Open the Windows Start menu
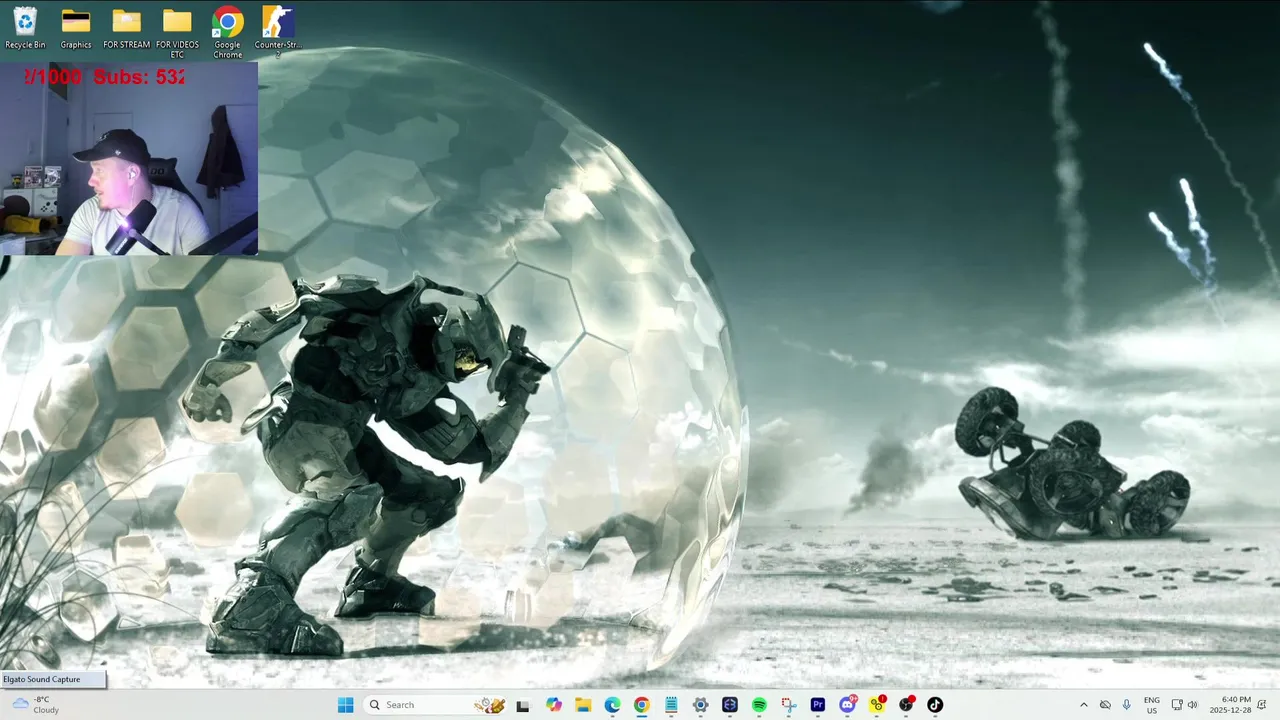Image resolution: width=1280 pixels, height=720 pixels. point(345,705)
